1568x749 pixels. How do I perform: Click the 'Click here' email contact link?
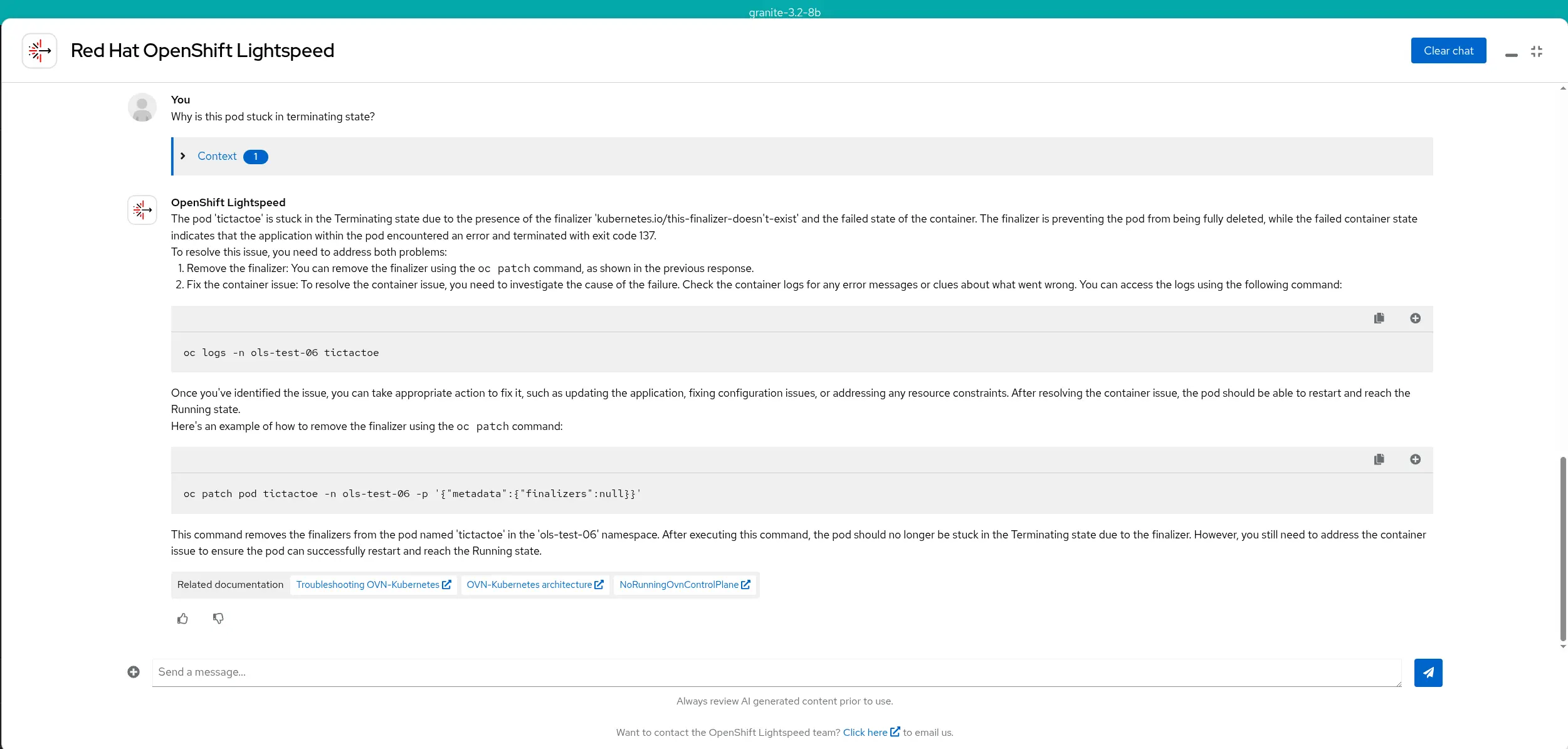coord(871,732)
